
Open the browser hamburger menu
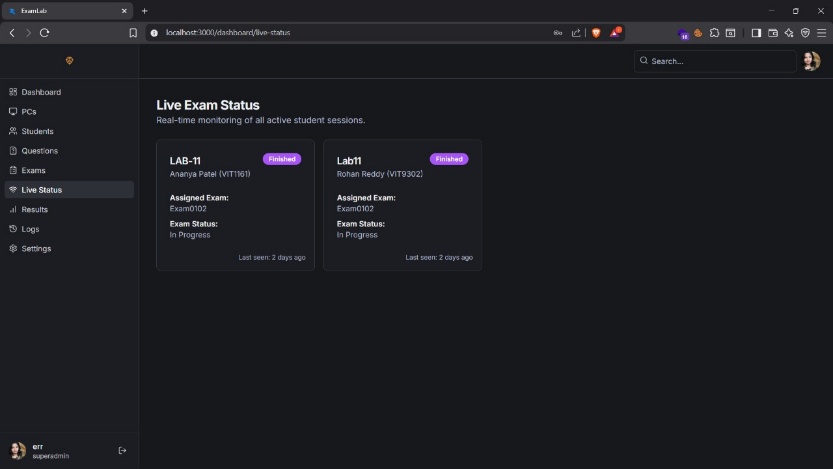(x=822, y=33)
